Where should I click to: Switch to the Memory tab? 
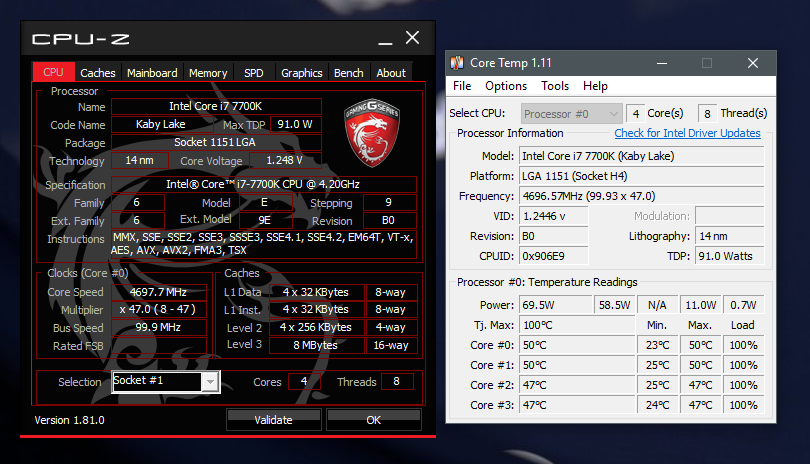208,73
